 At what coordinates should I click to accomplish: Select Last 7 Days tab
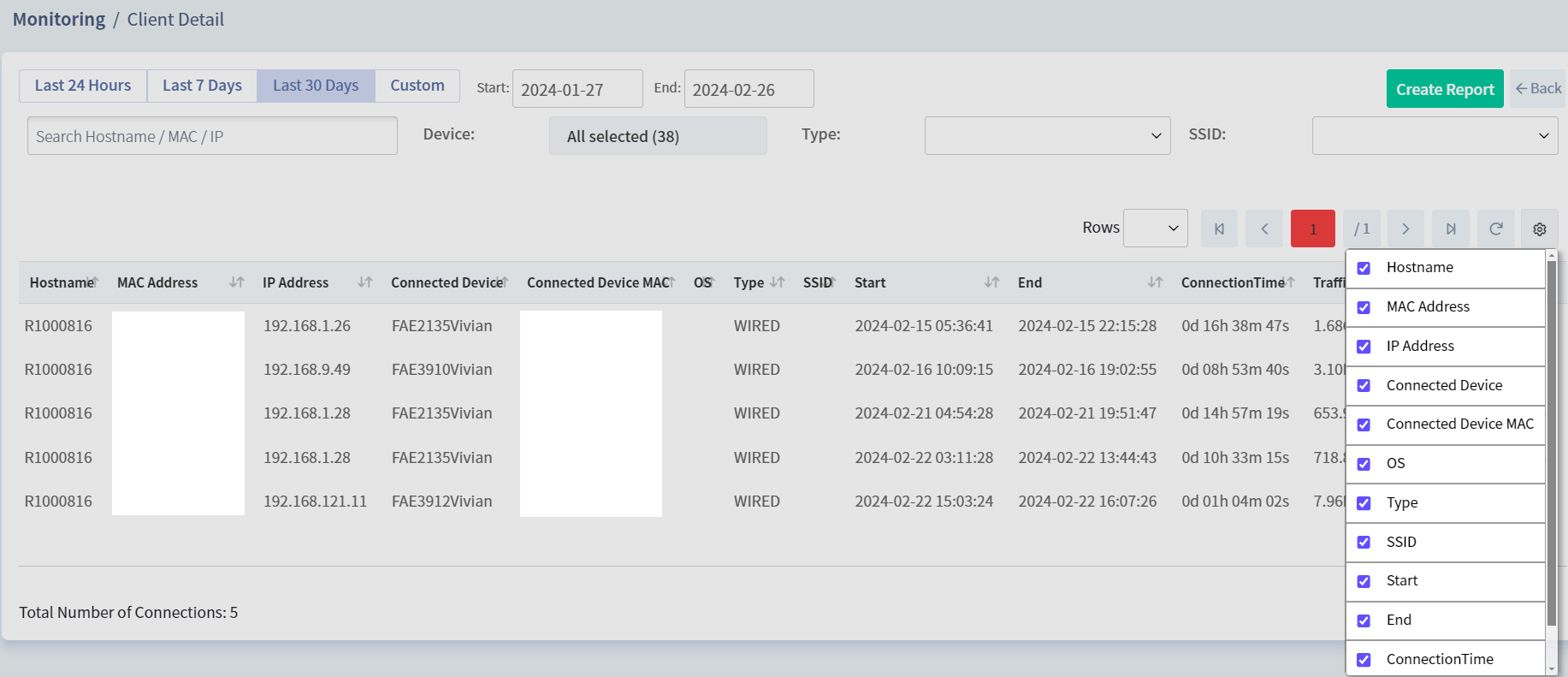pos(202,86)
